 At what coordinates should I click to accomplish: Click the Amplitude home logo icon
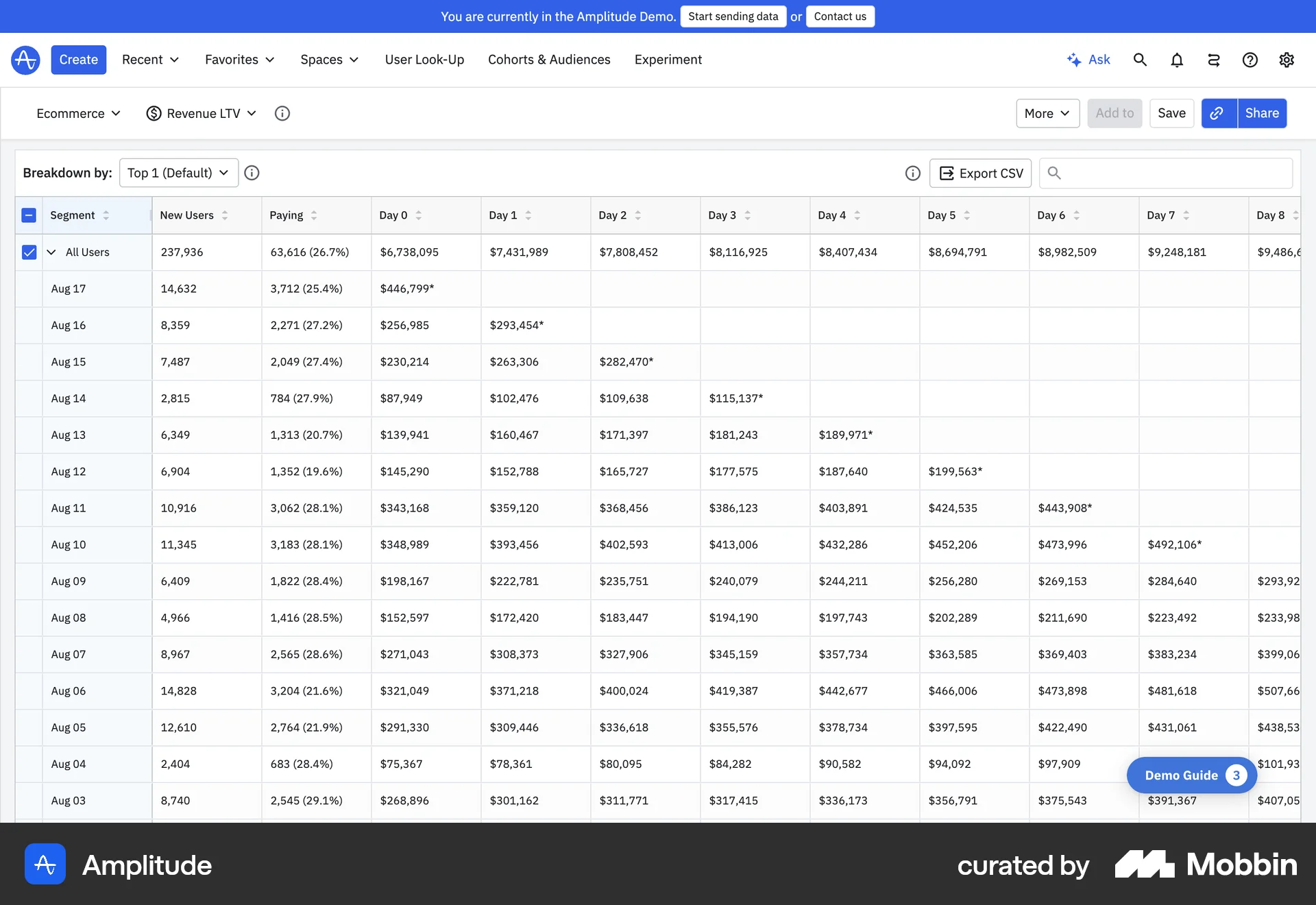[25, 60]
